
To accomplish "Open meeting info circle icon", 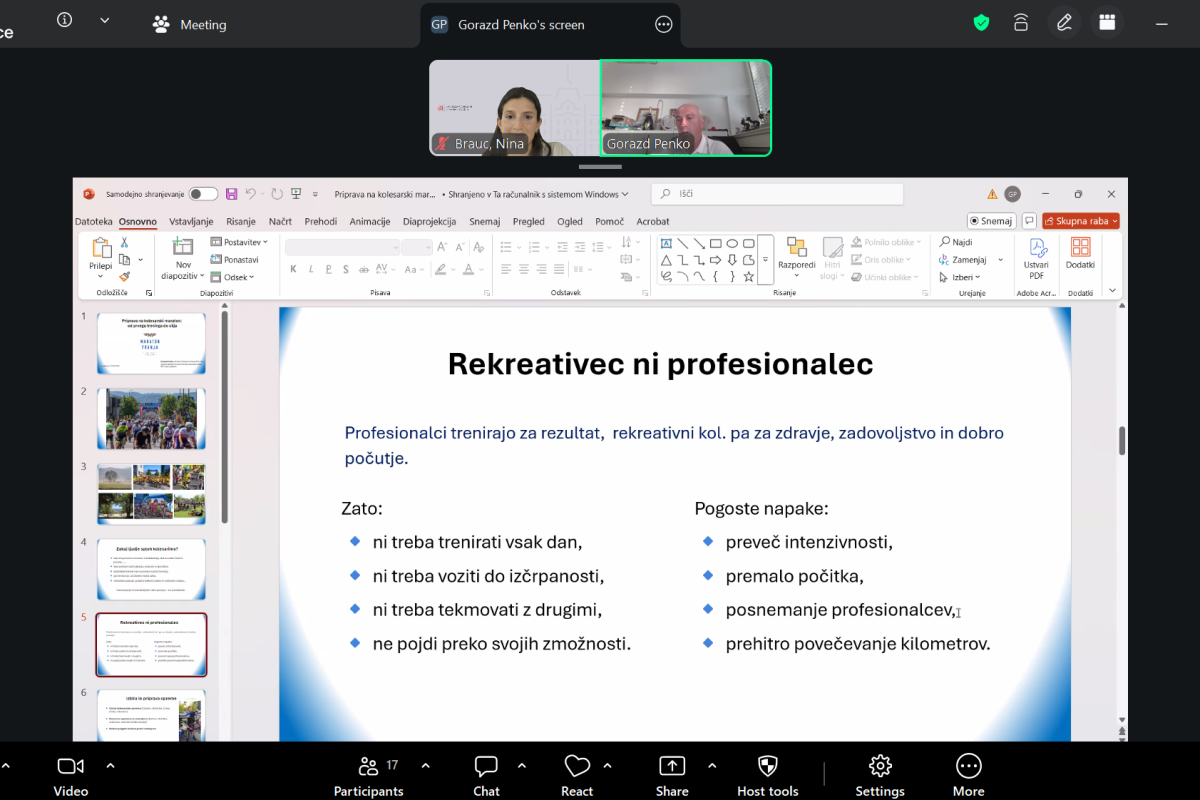I will (65, 20).
